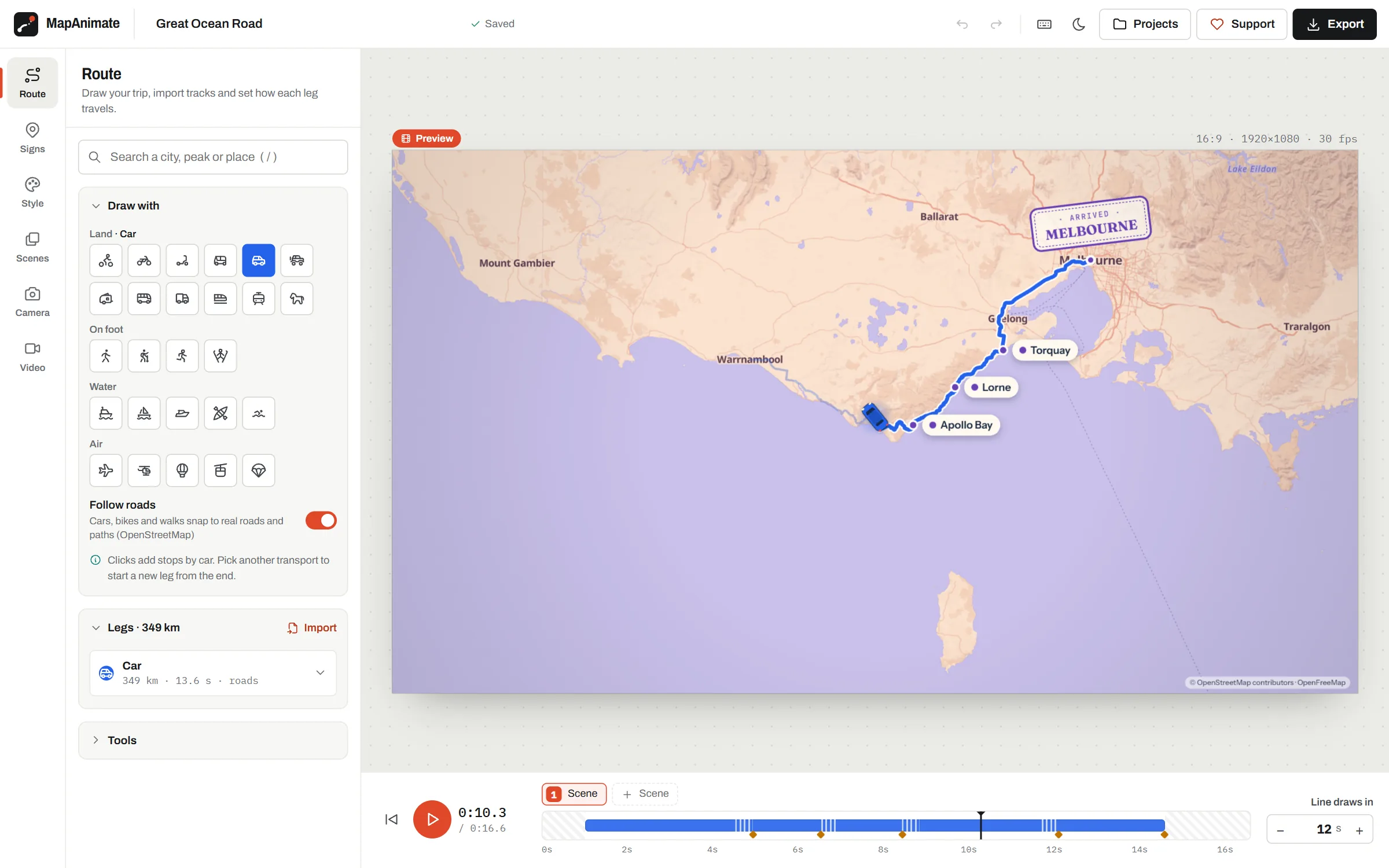
Task: Select the motorcycle transport icon
Action: click(x=144, y=260)
